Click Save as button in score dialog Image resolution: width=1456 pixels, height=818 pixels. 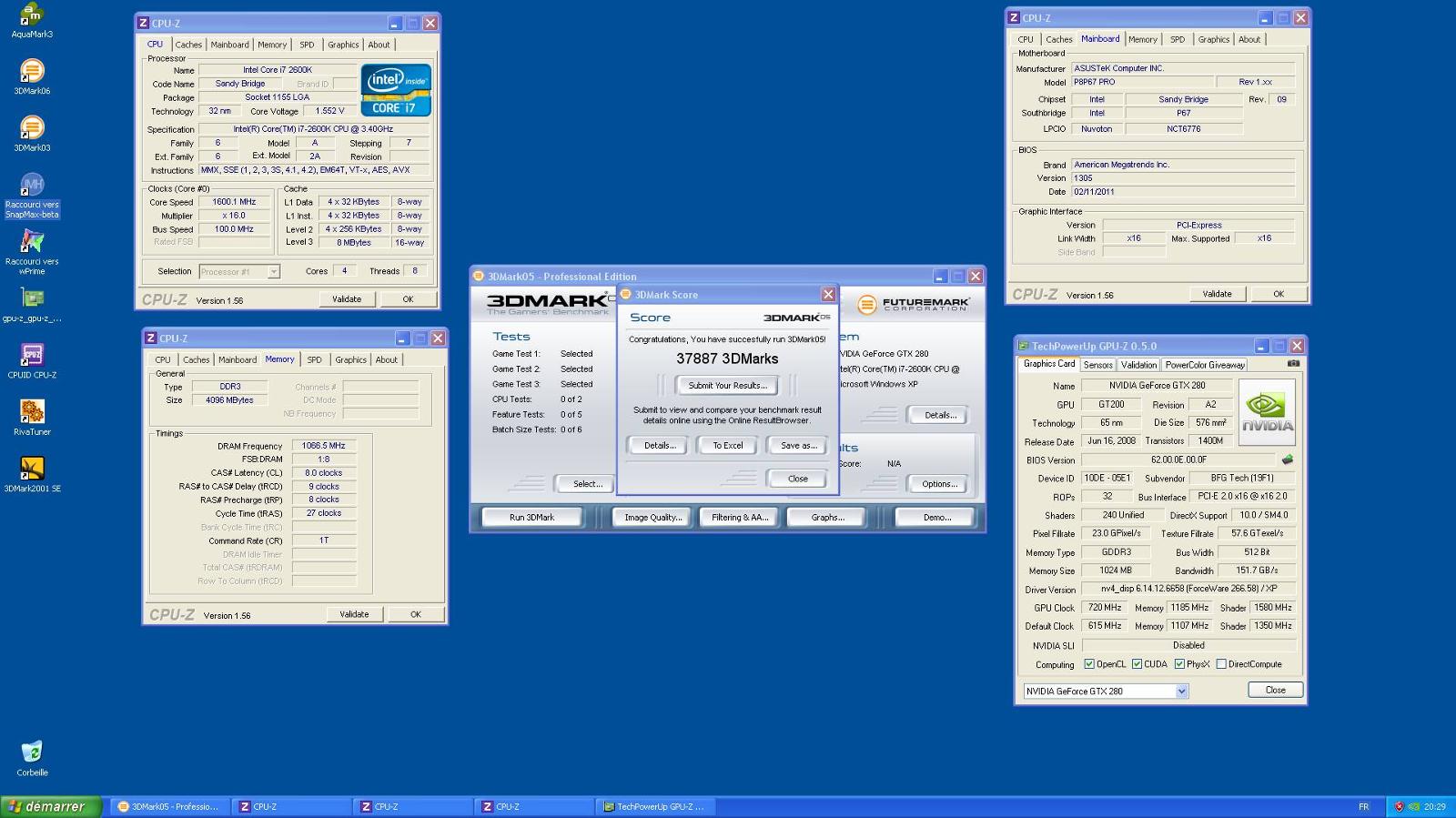click(797, 446)
